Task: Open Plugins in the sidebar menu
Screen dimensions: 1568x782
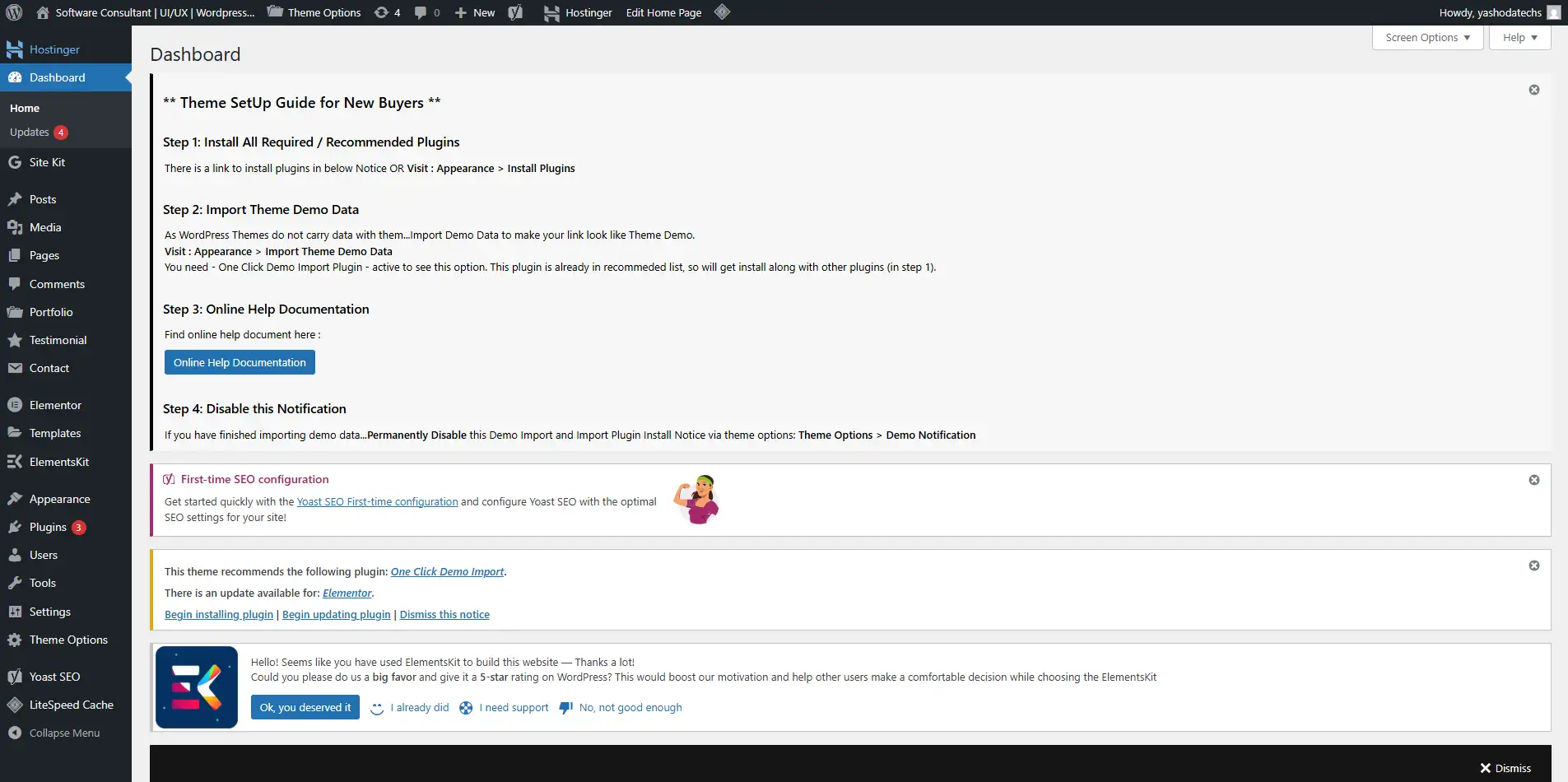Action: click(48, 527)
